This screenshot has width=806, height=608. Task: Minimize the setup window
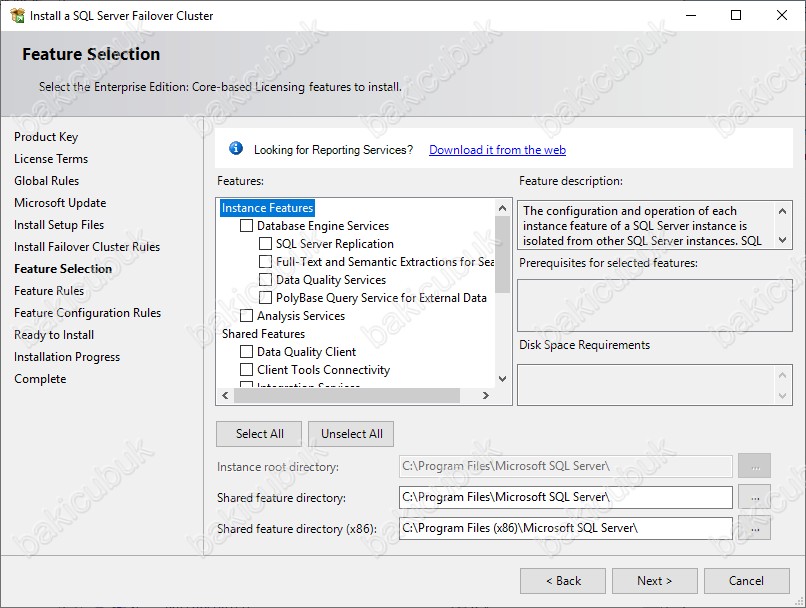[x=691, y=15]
